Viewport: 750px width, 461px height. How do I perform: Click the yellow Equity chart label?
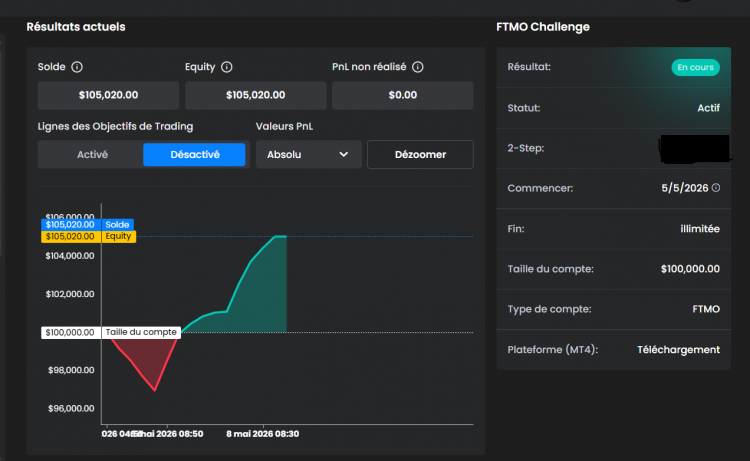click(118, 236)
